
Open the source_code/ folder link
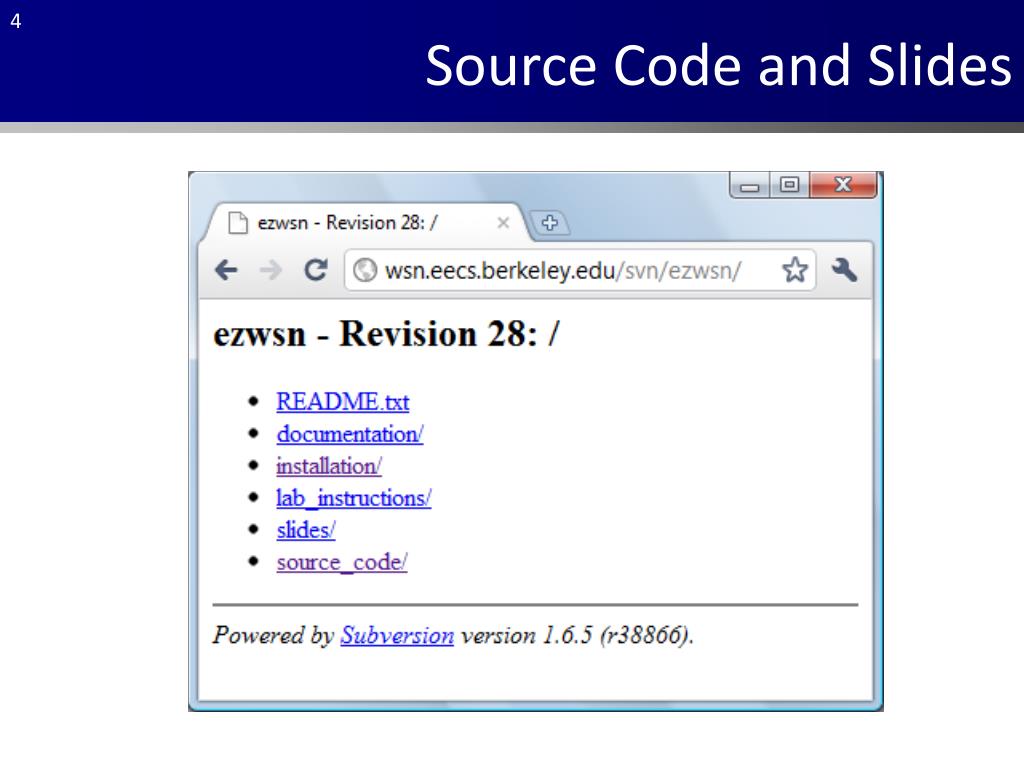tap(342, 562)
